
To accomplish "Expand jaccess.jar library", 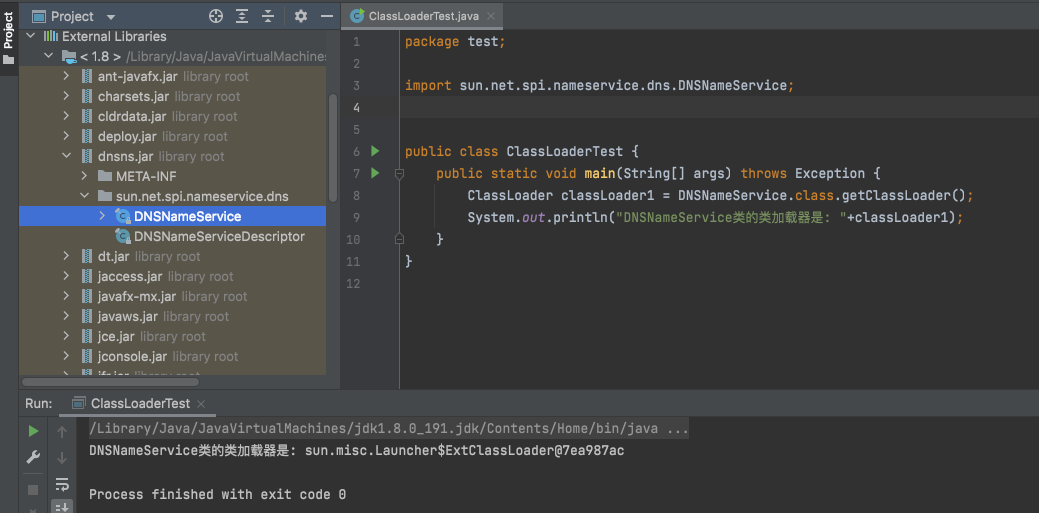I will 66,276.
